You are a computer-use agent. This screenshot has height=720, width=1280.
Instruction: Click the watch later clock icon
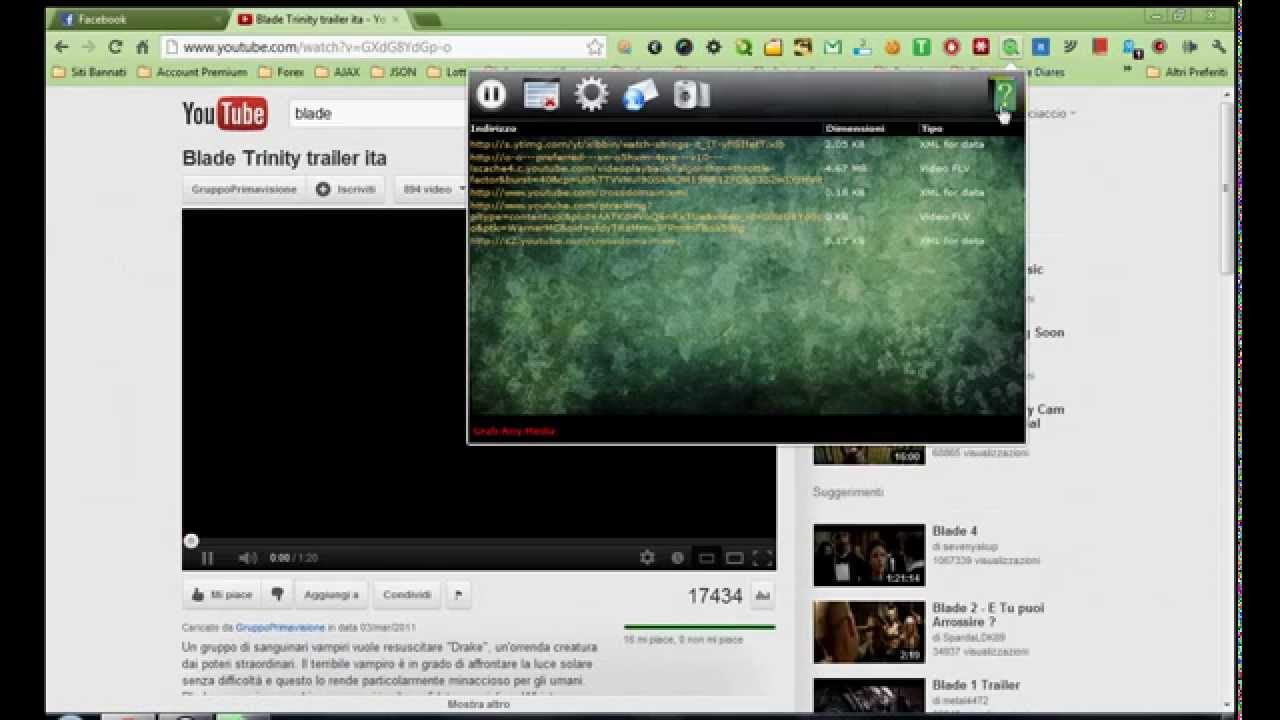tap(677, 558)
